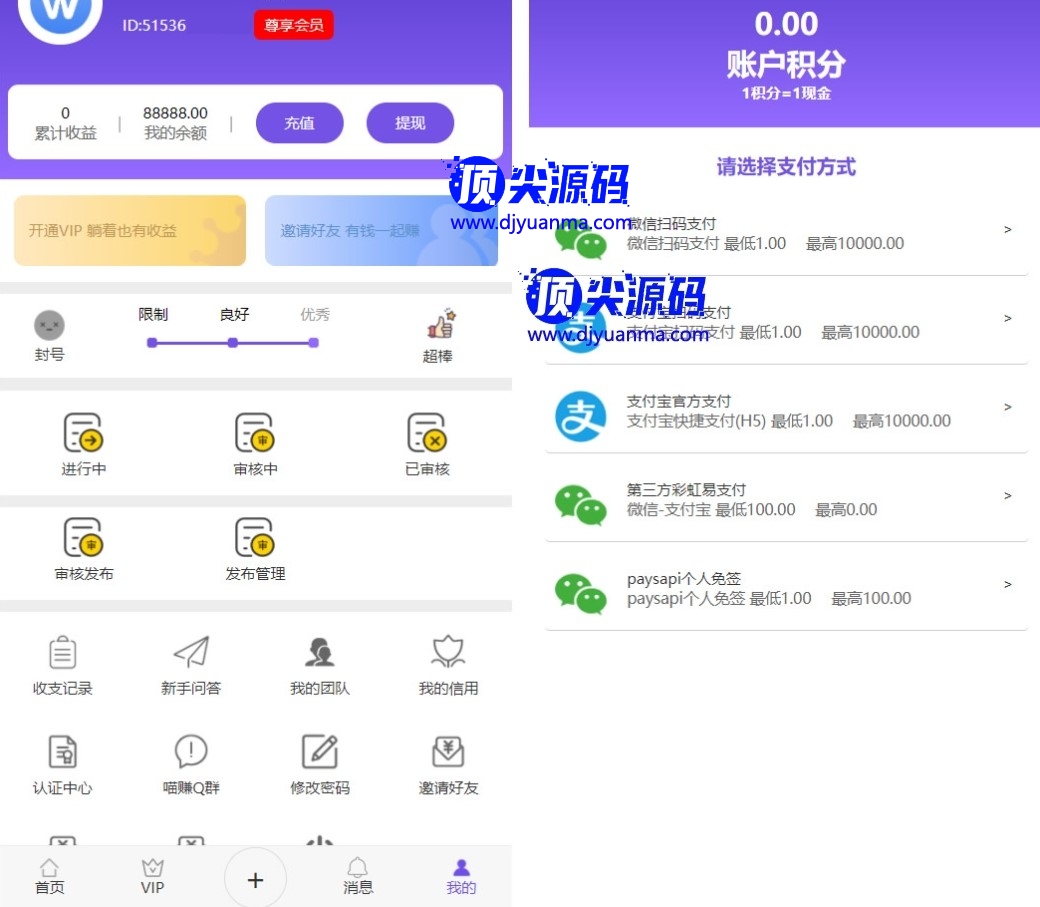
Task: Open 修改密码 edit icon
Action: pyautogui.click(x=319, y=752)
